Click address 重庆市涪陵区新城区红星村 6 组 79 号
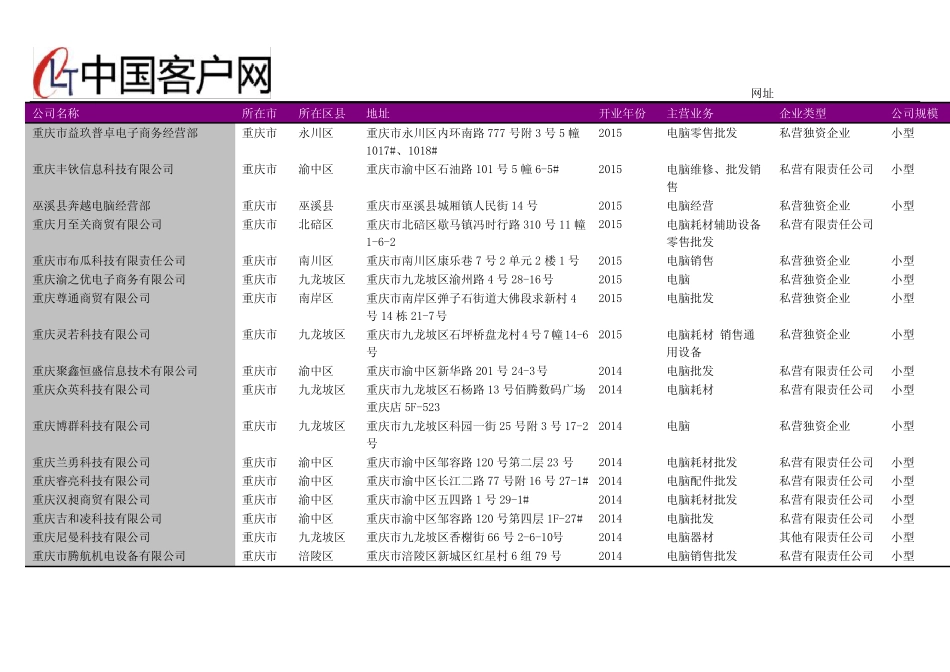 [x=464, y=556]
